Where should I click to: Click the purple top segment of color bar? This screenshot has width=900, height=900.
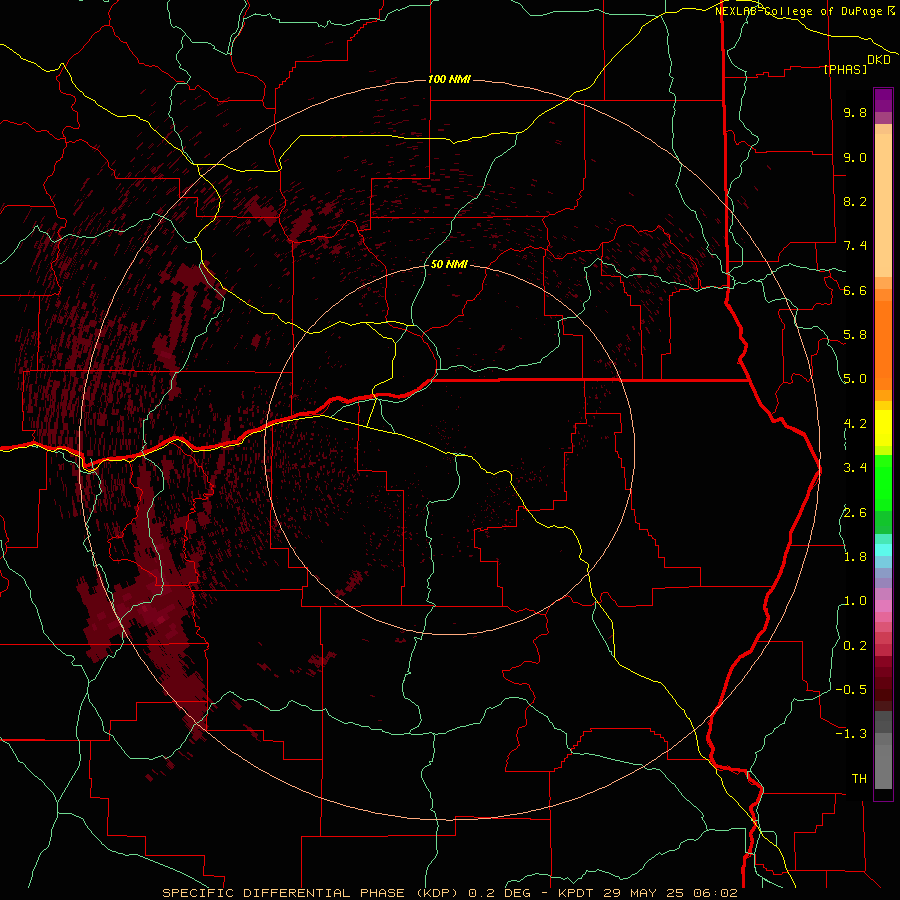click(x=883, y=100)
